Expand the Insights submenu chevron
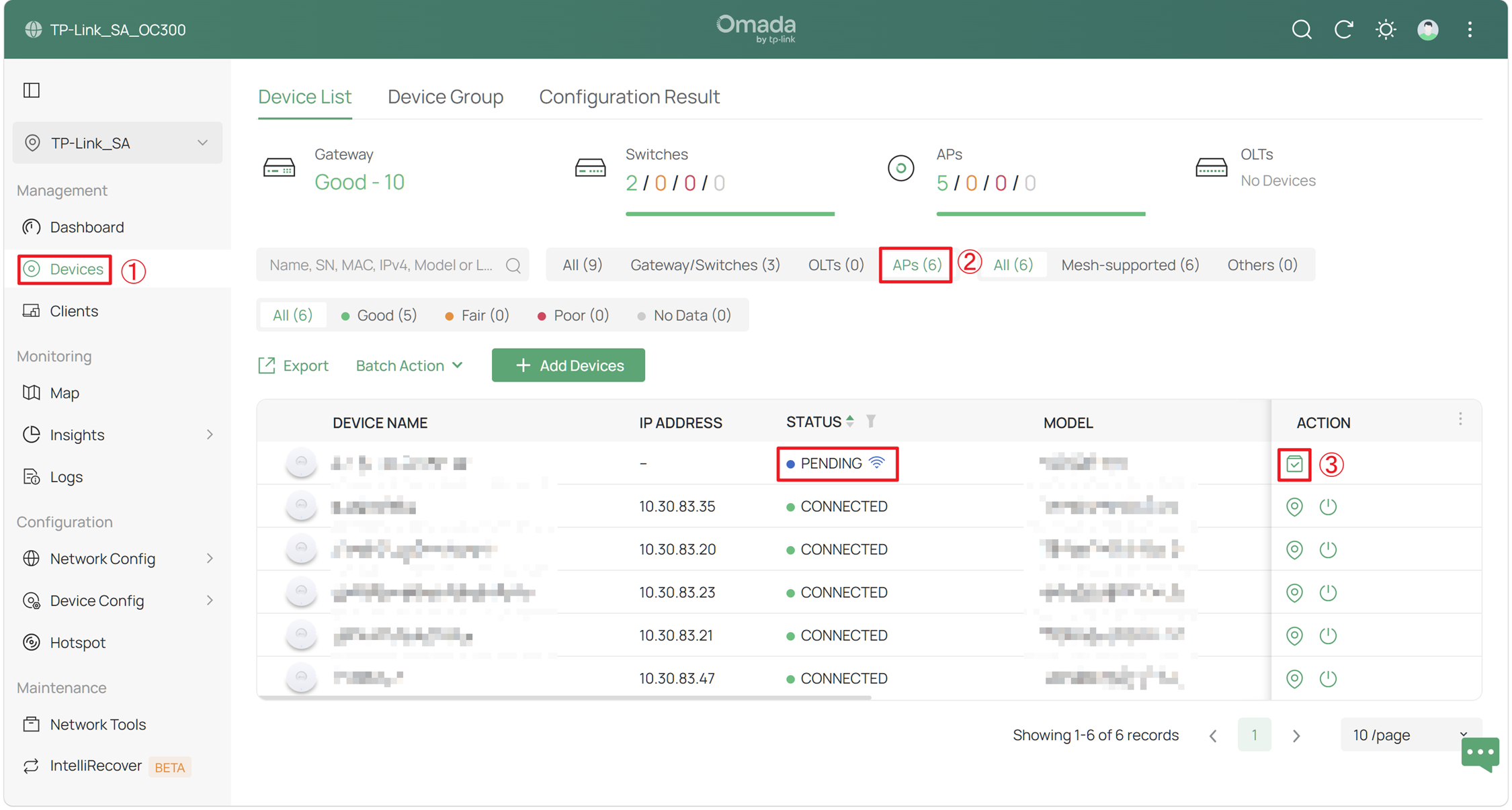Viewport: 1512px width, 810px height. (210, 435)
